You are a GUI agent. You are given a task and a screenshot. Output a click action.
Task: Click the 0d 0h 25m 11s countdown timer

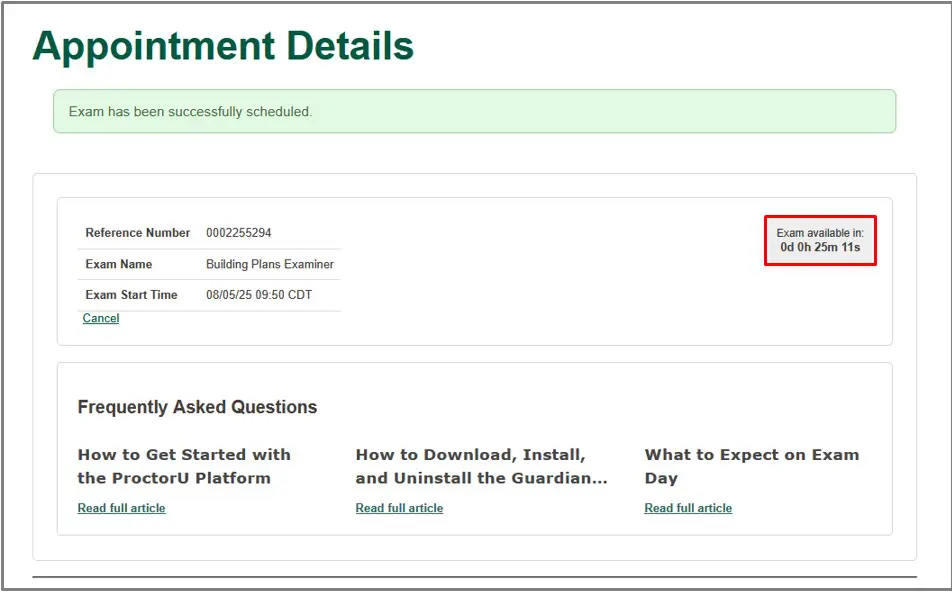(x=820, y=248)
